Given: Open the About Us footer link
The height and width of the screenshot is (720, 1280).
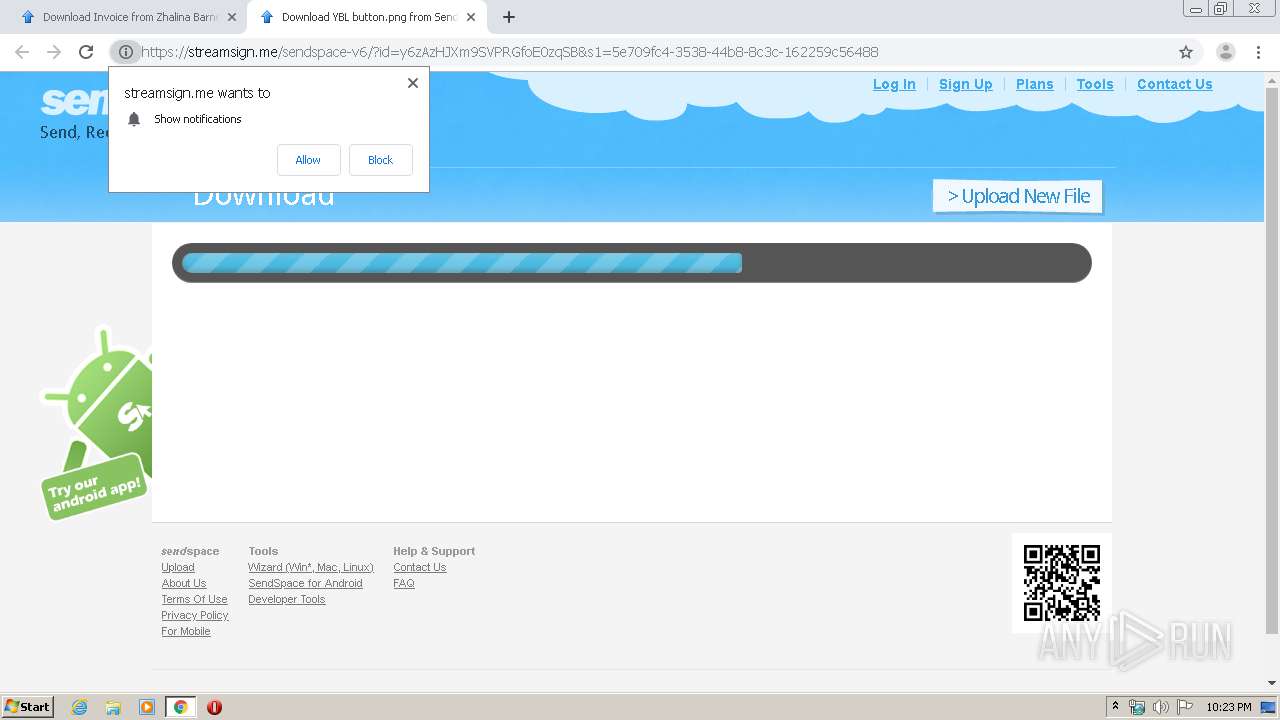Looking at the screenshot, I should point(184,583).
